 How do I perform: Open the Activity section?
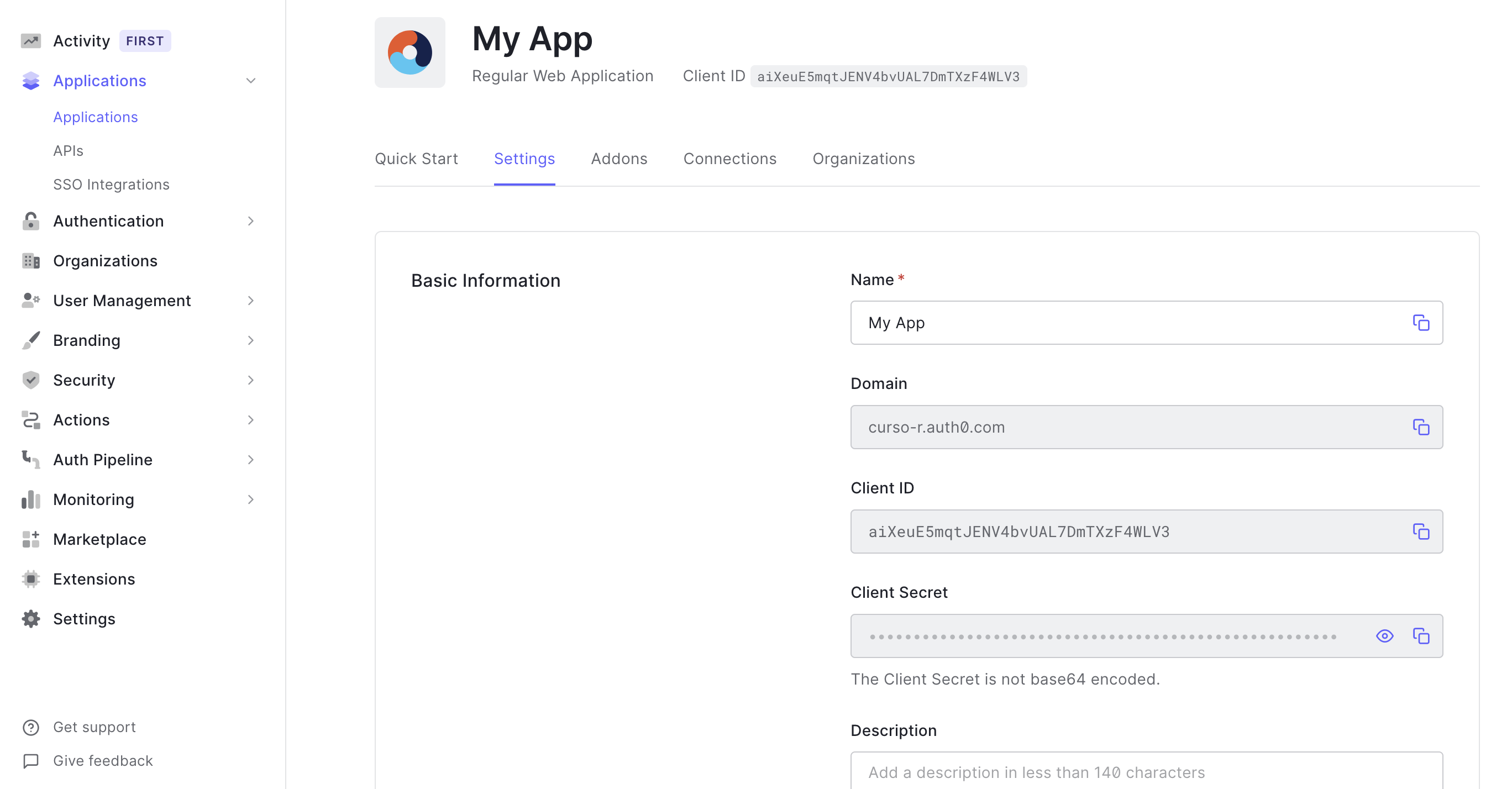click(x=82, y=41)
